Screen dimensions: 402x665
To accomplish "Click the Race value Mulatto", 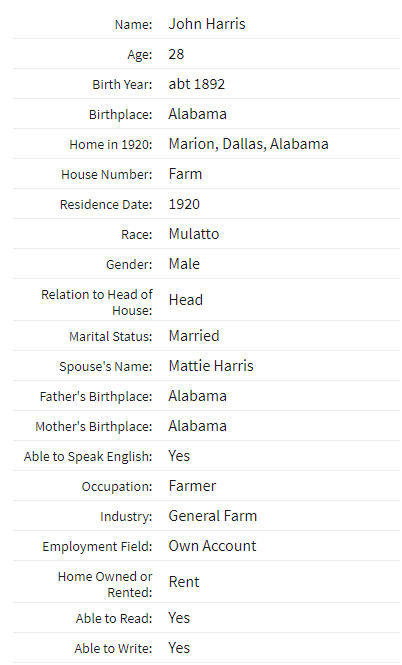I will (194, 234).
